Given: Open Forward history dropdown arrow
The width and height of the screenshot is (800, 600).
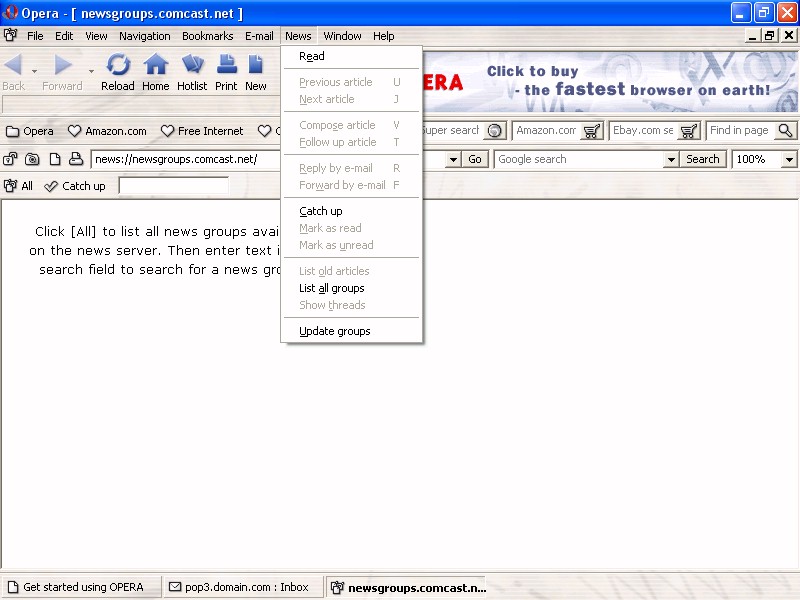Looking at the screenshot, I should click(91, 71).
